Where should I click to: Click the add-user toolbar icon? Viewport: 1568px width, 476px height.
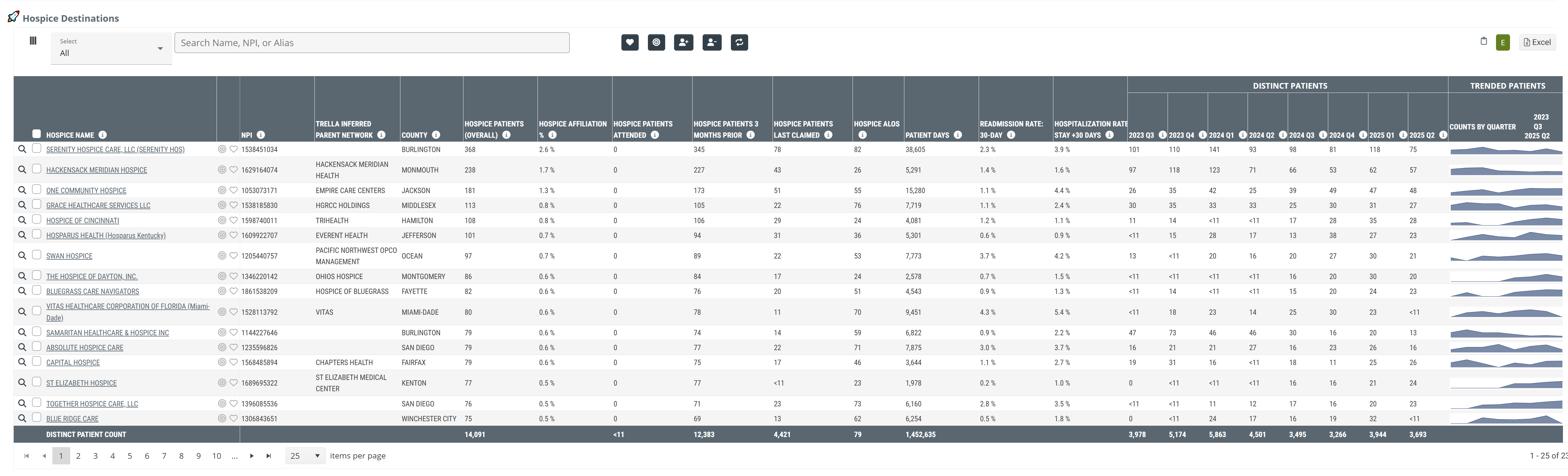tap(683, 43)
